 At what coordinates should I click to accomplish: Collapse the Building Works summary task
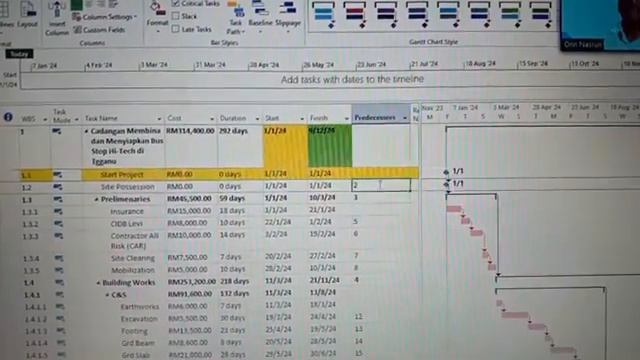(98, 283)
